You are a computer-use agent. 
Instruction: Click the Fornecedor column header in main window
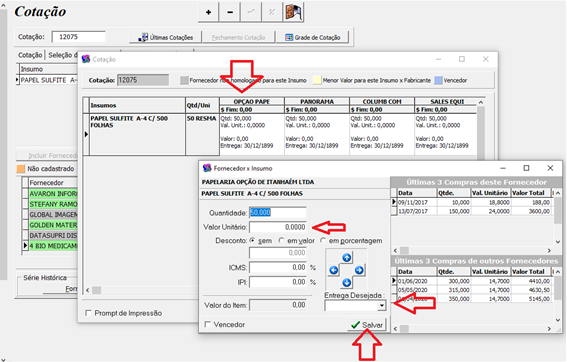coord(53,183)
